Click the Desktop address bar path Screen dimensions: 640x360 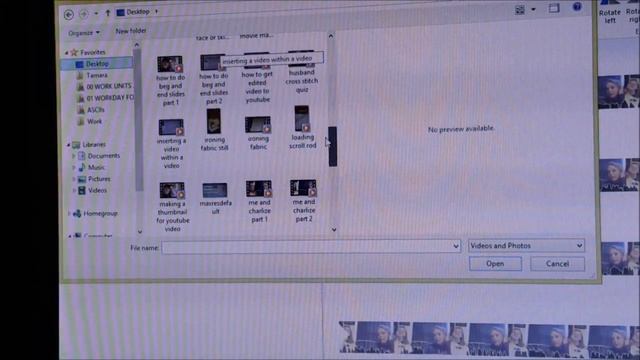click(x=138, y=12)
